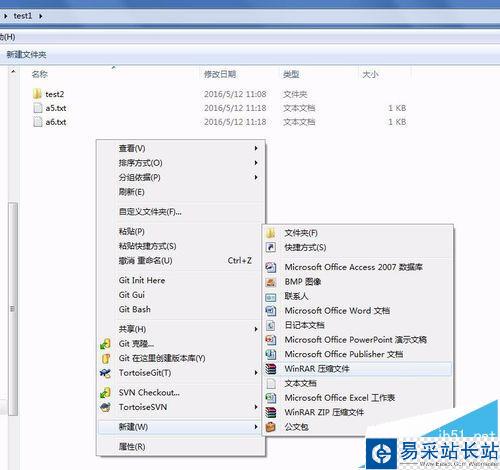500x470 pixels.
Task: Select the a5.txt file name
Action: coord(56,108)
